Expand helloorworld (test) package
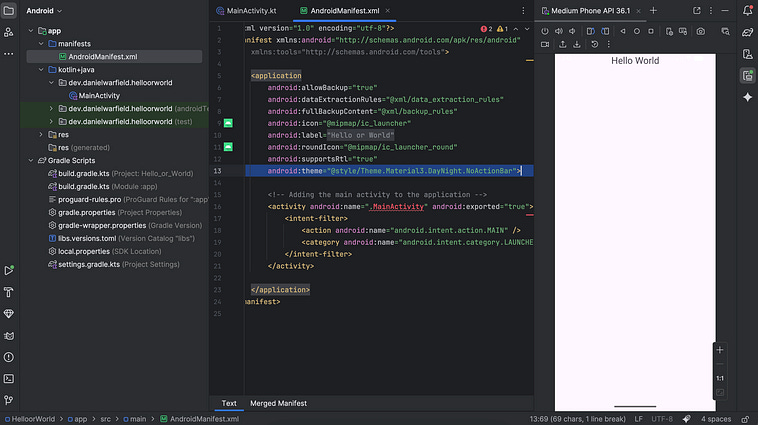 coord(51,122)
